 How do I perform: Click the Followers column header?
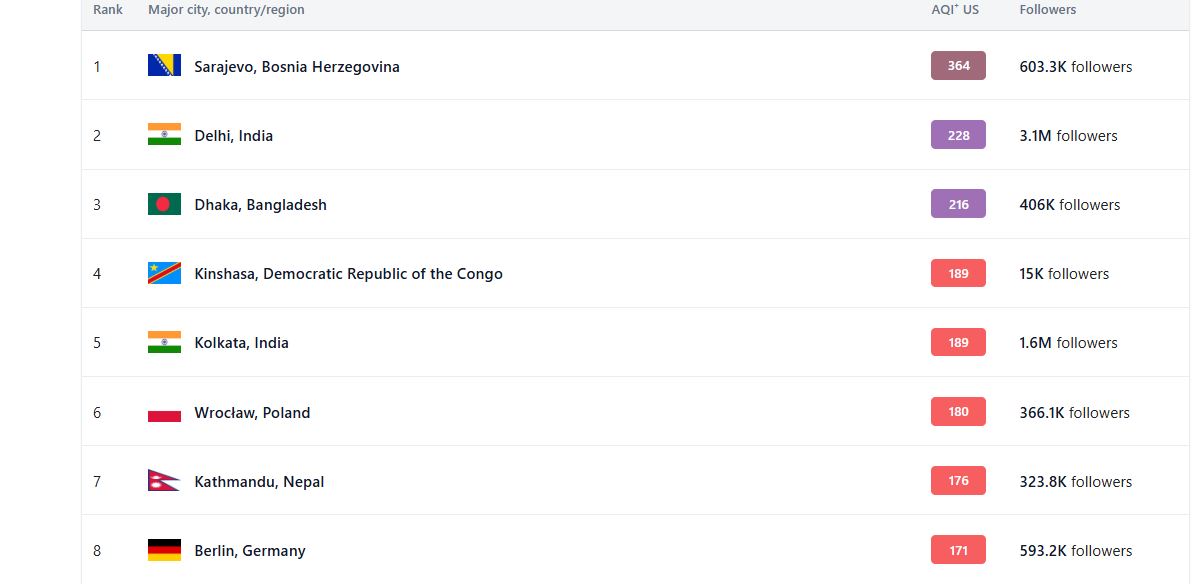click(1047, 10)
